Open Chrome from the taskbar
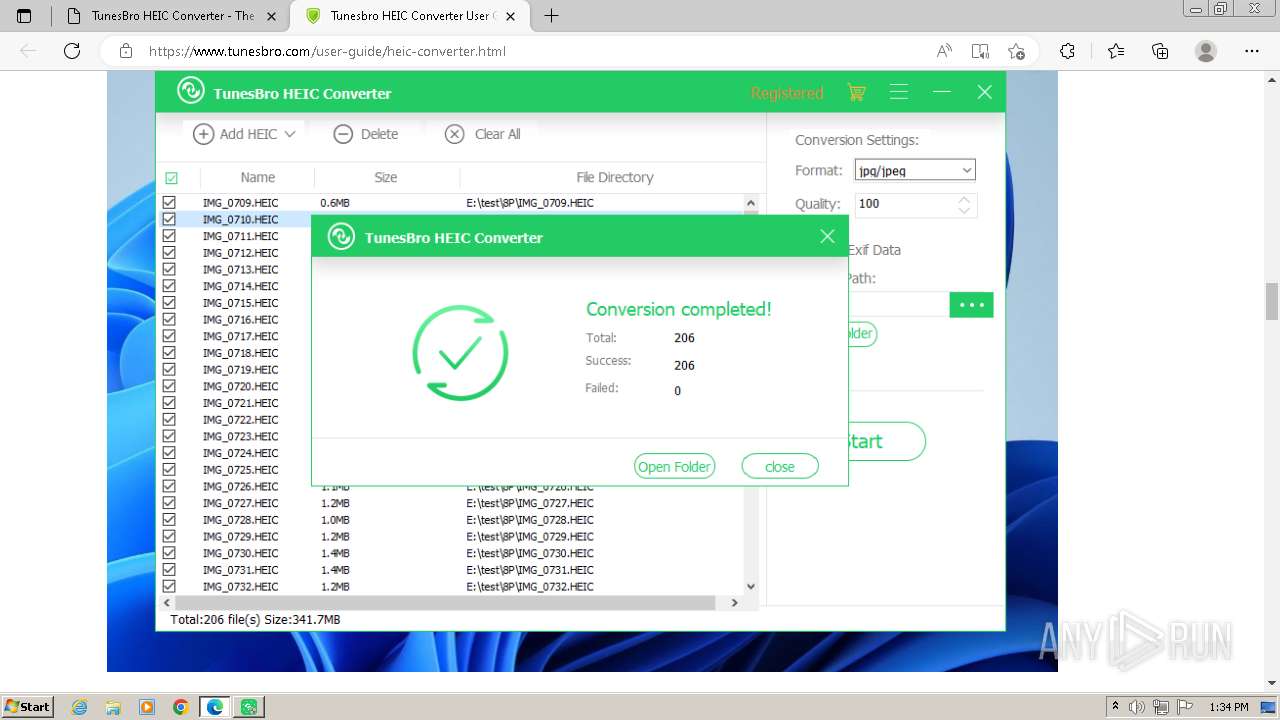1280x720 pixels. click(x=180, y=707)
